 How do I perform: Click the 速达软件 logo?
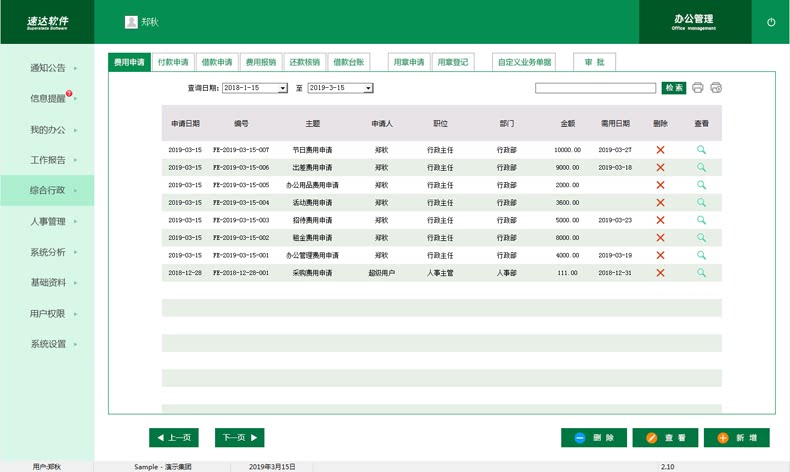coord(47,23)
